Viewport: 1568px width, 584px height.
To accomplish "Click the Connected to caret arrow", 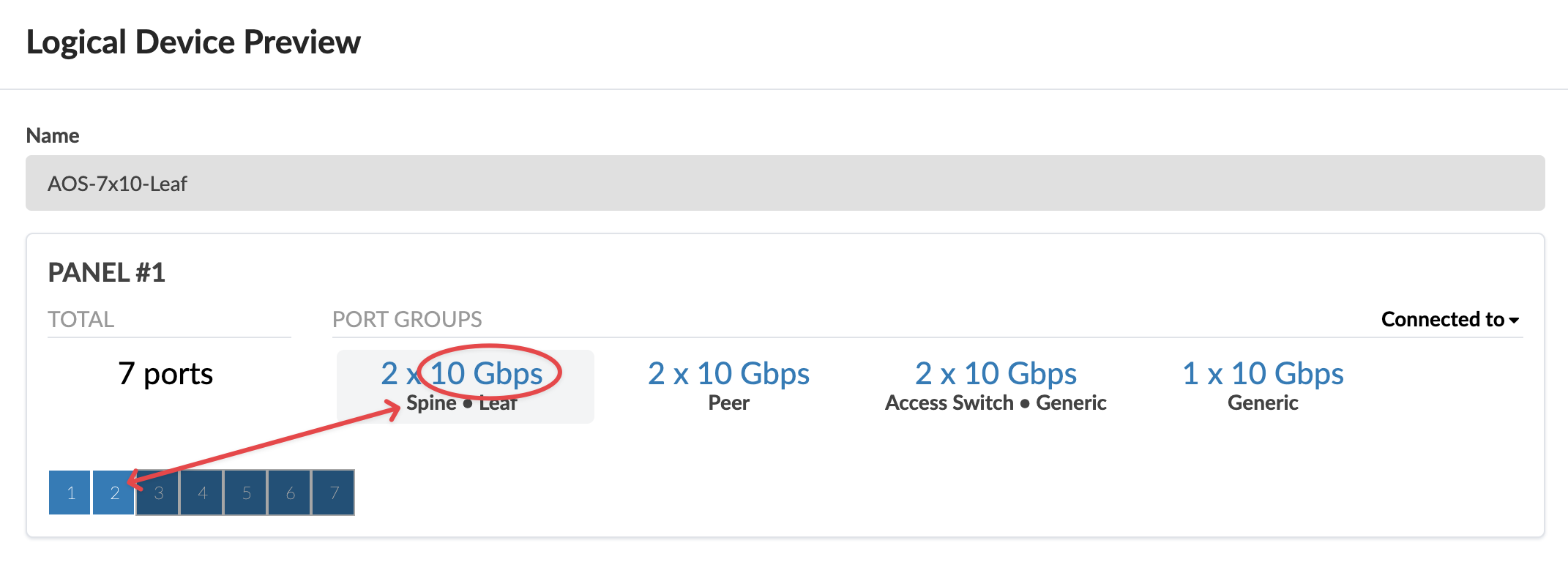I will (x=1515, y=321).
